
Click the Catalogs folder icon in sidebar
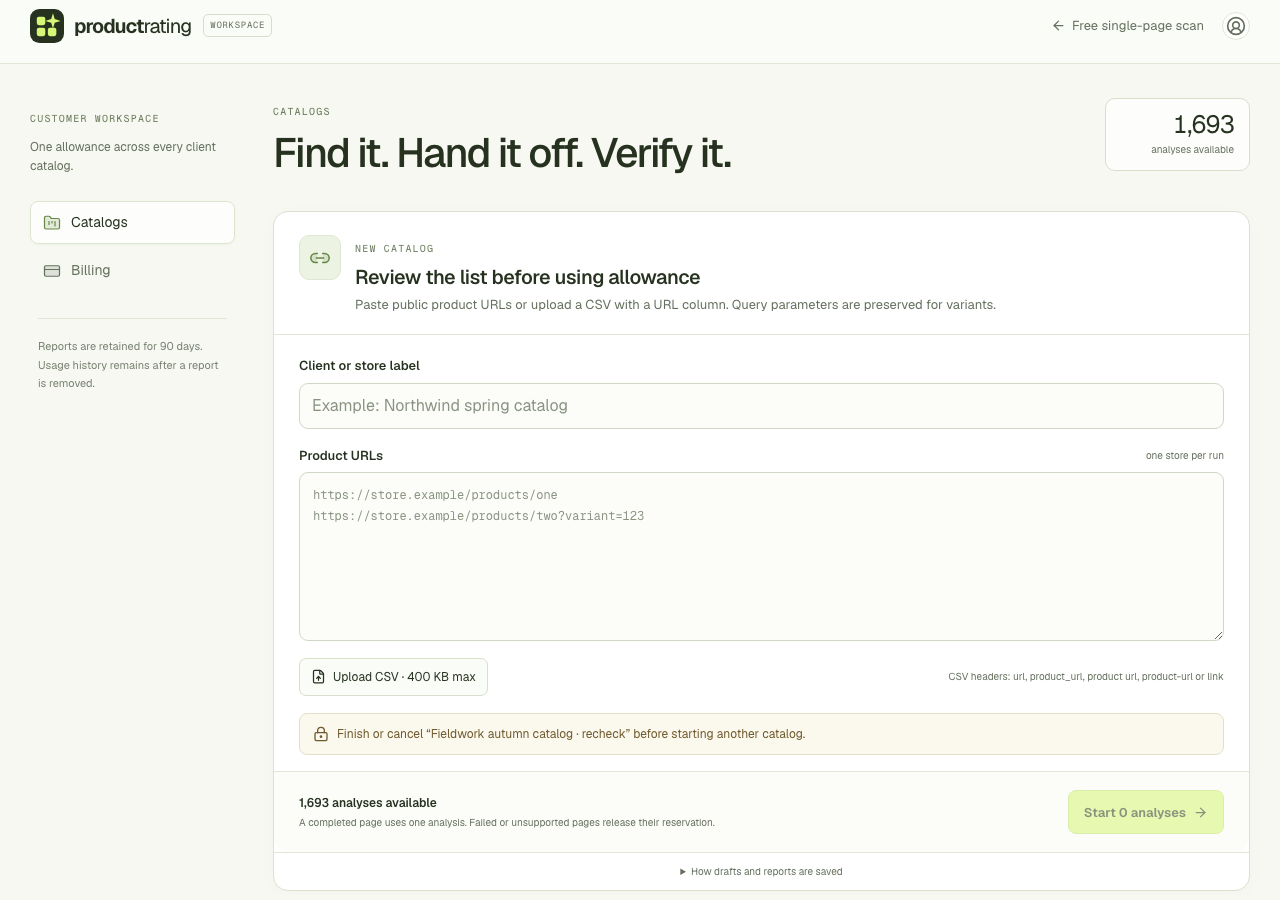[x=52, y=223]
